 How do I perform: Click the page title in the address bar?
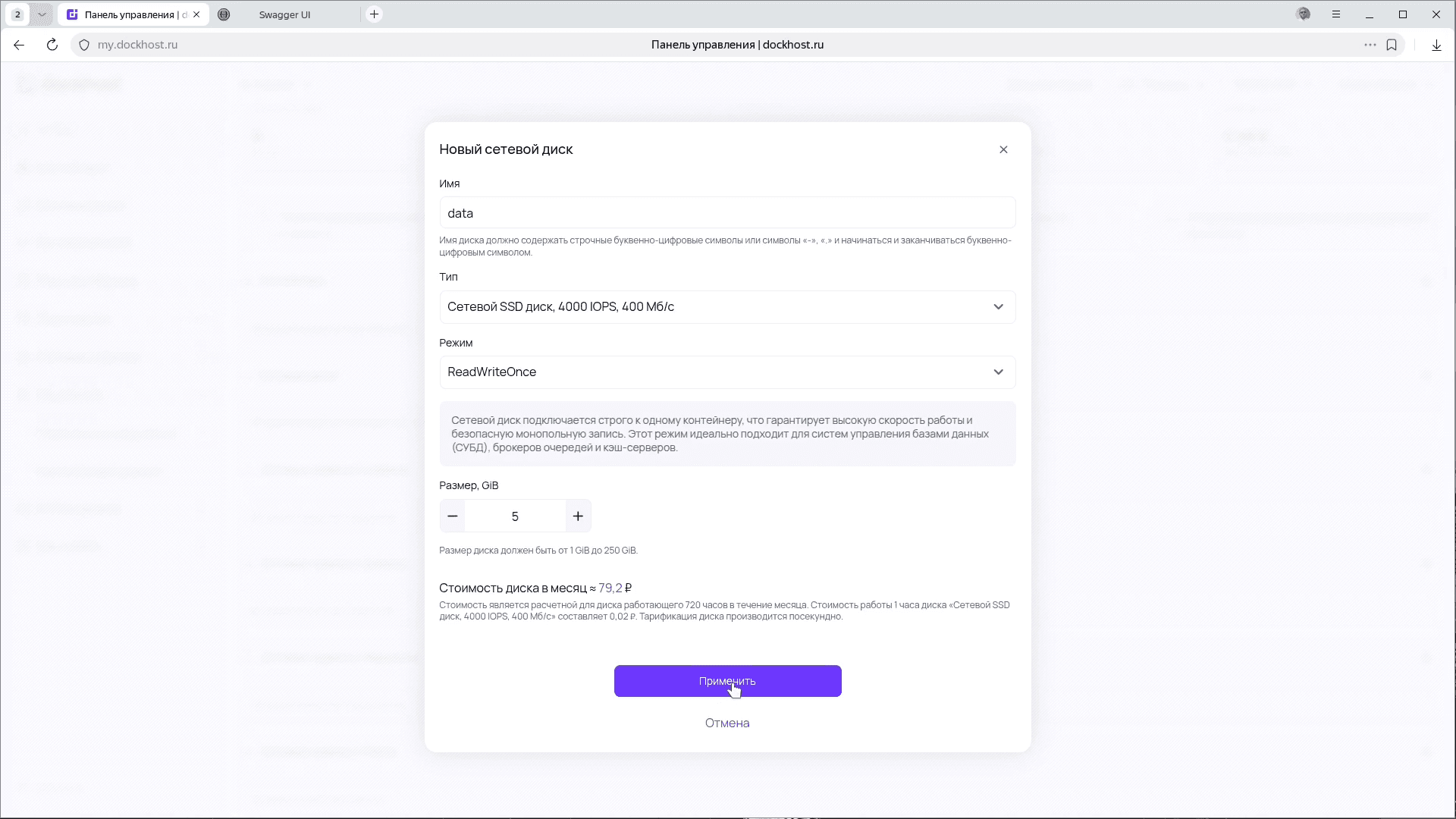tap(737, 45)
